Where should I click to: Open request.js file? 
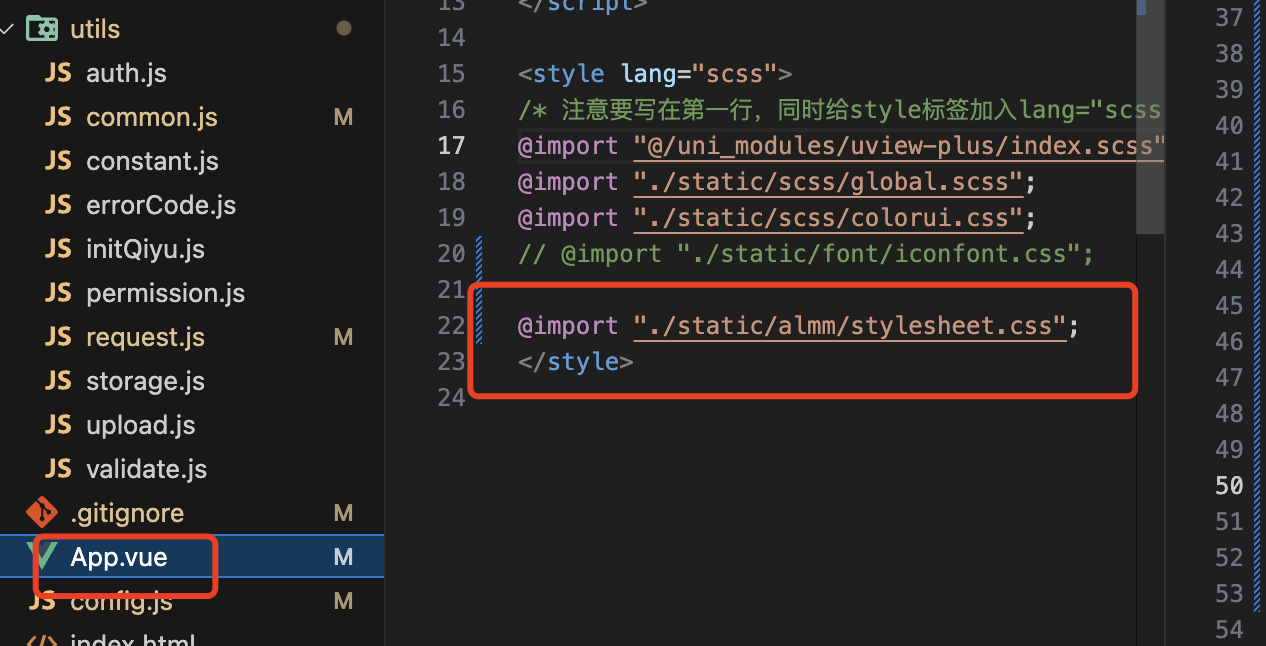click(x=145, y=337)
